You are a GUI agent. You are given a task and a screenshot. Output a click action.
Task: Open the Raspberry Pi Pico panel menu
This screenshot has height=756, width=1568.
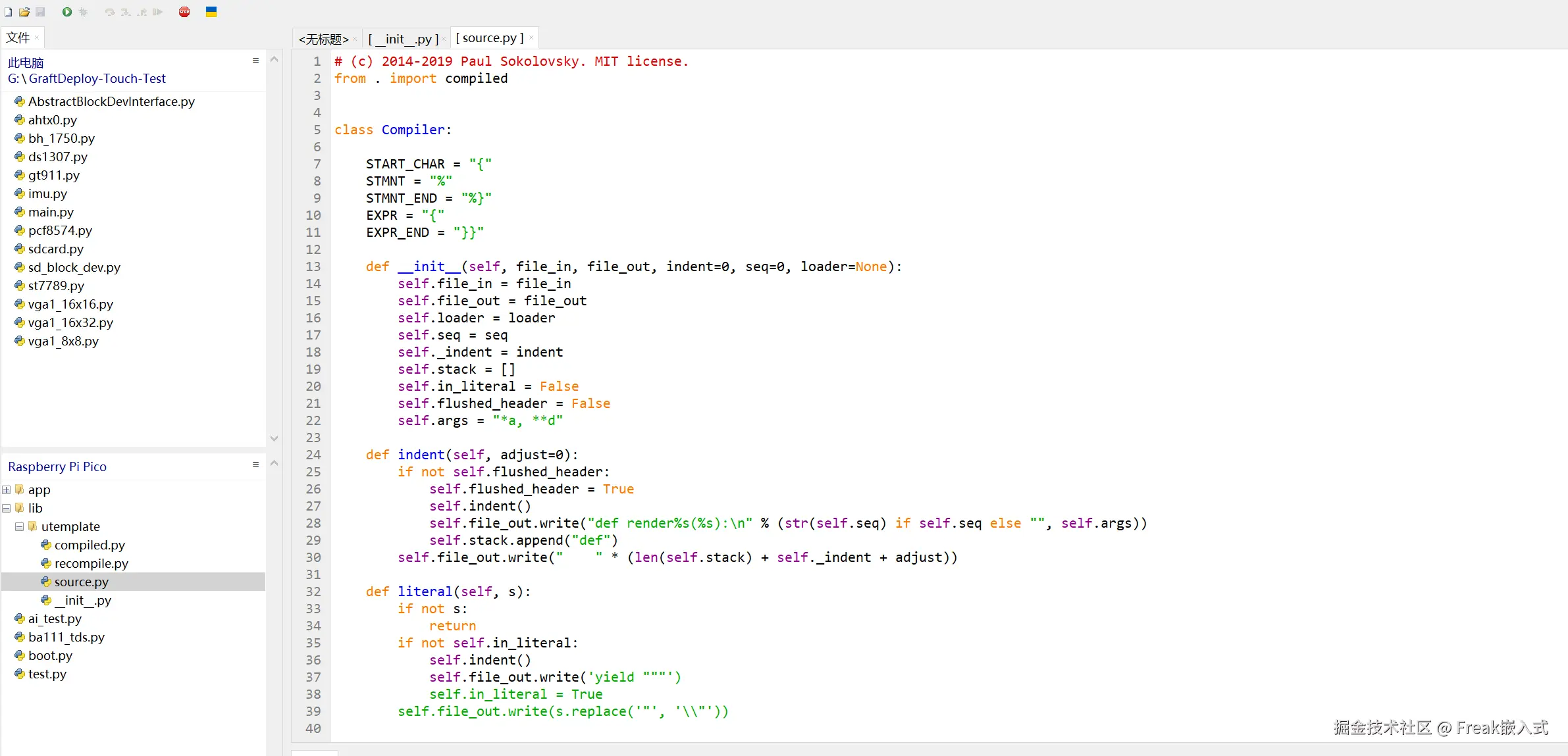click(x=255, y=465)
